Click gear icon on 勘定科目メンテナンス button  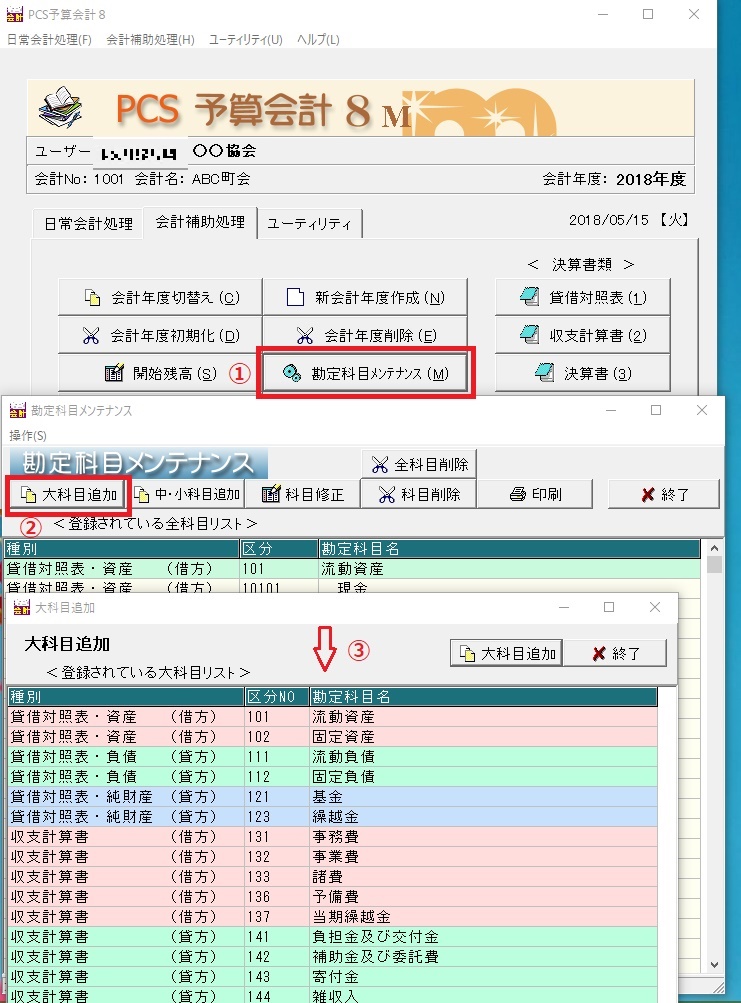coord(292,373)
